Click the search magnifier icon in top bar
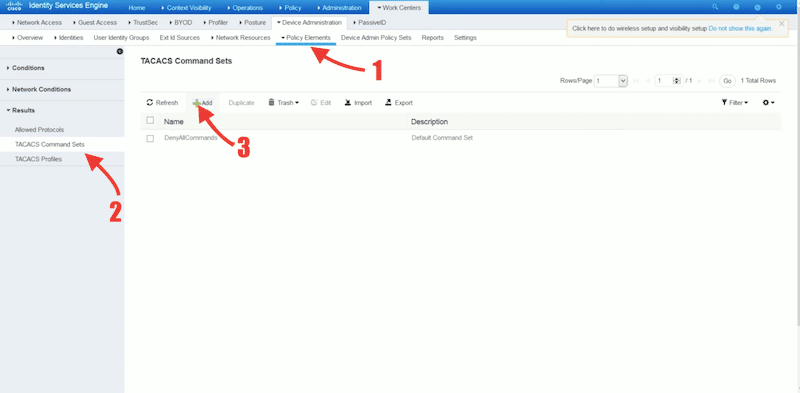This screenshot has height=393, width=800. pos(715,7)
